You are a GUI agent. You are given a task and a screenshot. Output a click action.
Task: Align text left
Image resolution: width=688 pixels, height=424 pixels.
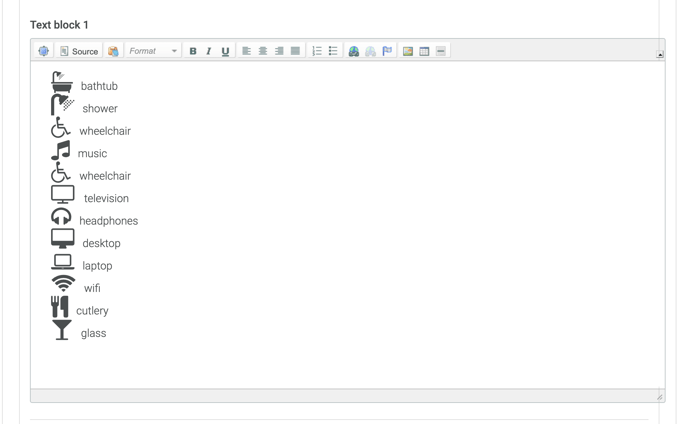(x=247, y=51)
